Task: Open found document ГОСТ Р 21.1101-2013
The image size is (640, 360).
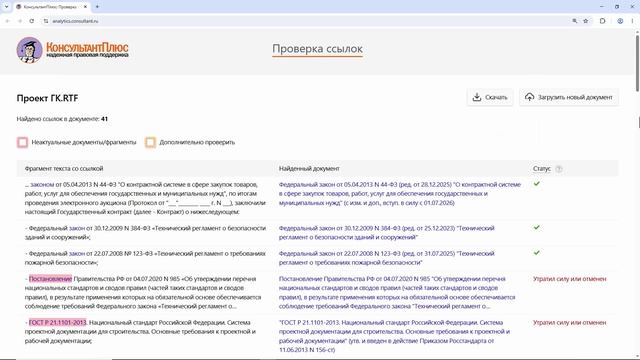Action: [394, 336]
